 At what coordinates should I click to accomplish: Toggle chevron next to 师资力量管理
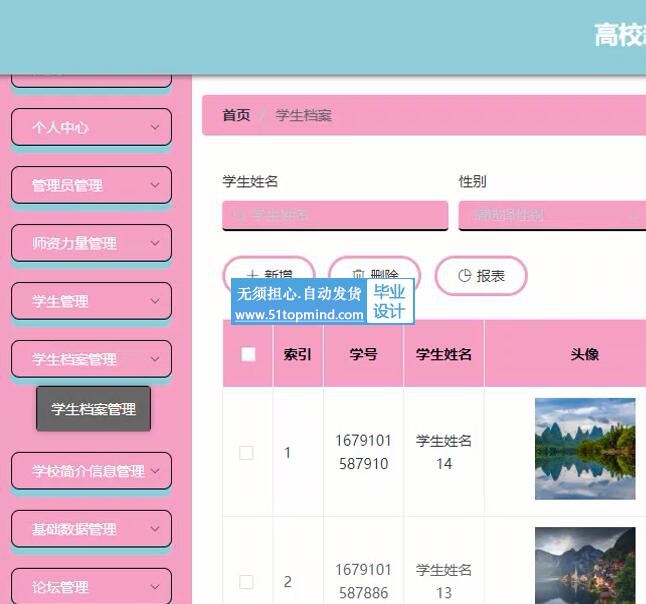(155, 243)
